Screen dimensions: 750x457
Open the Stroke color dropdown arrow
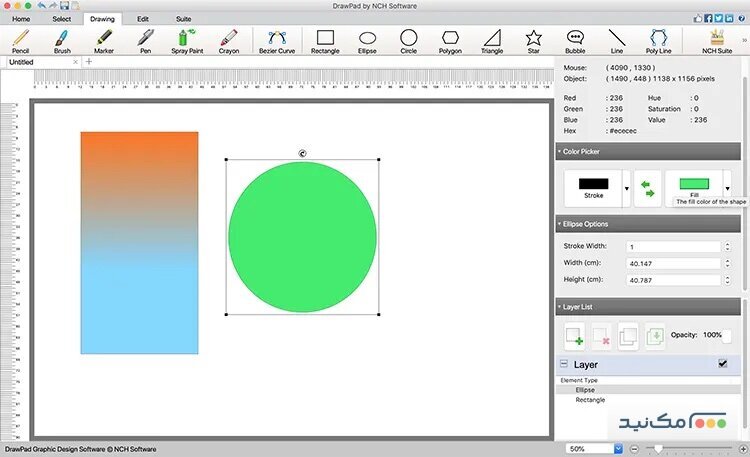(627, 189)
